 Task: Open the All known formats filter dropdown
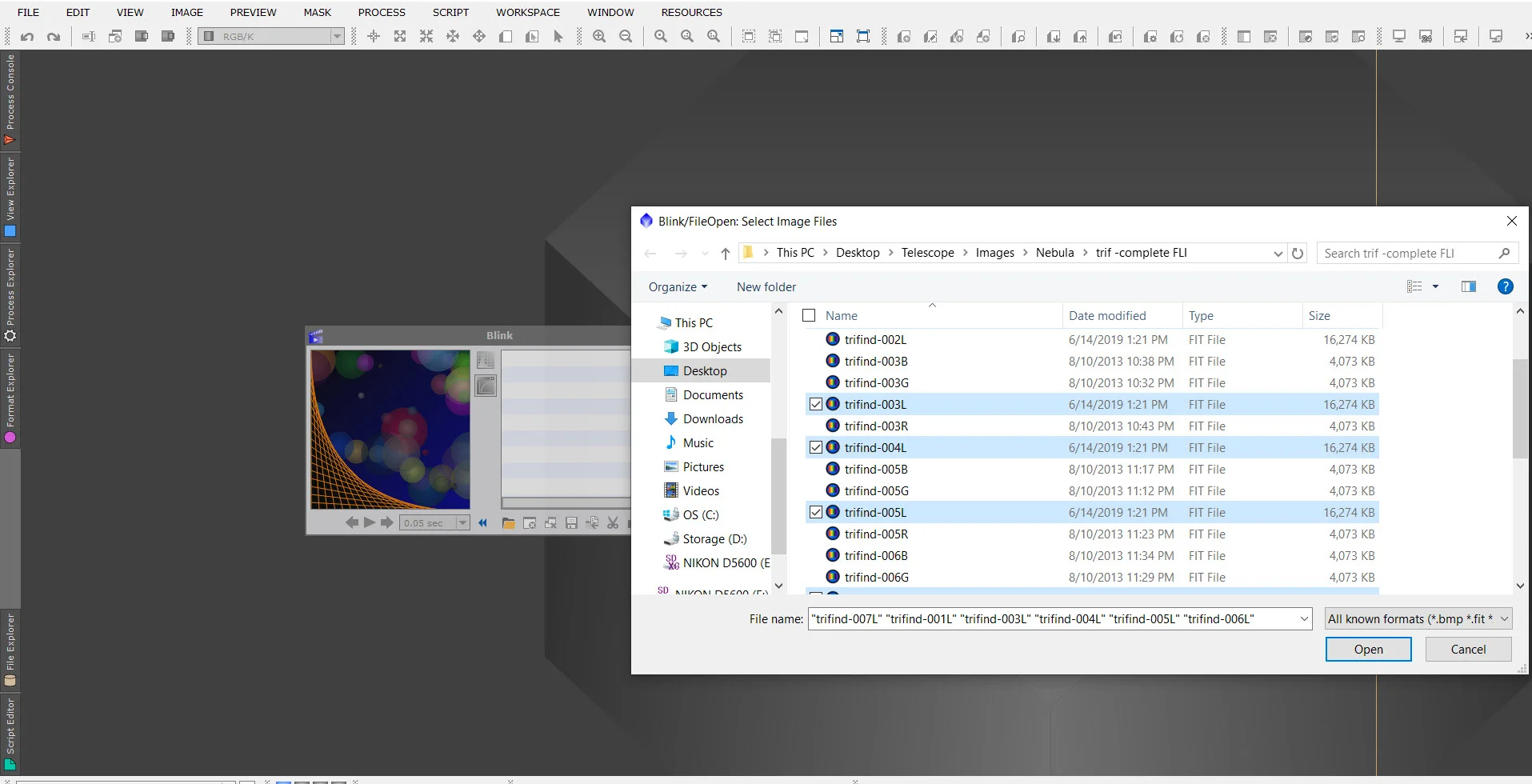point(1418,618)
